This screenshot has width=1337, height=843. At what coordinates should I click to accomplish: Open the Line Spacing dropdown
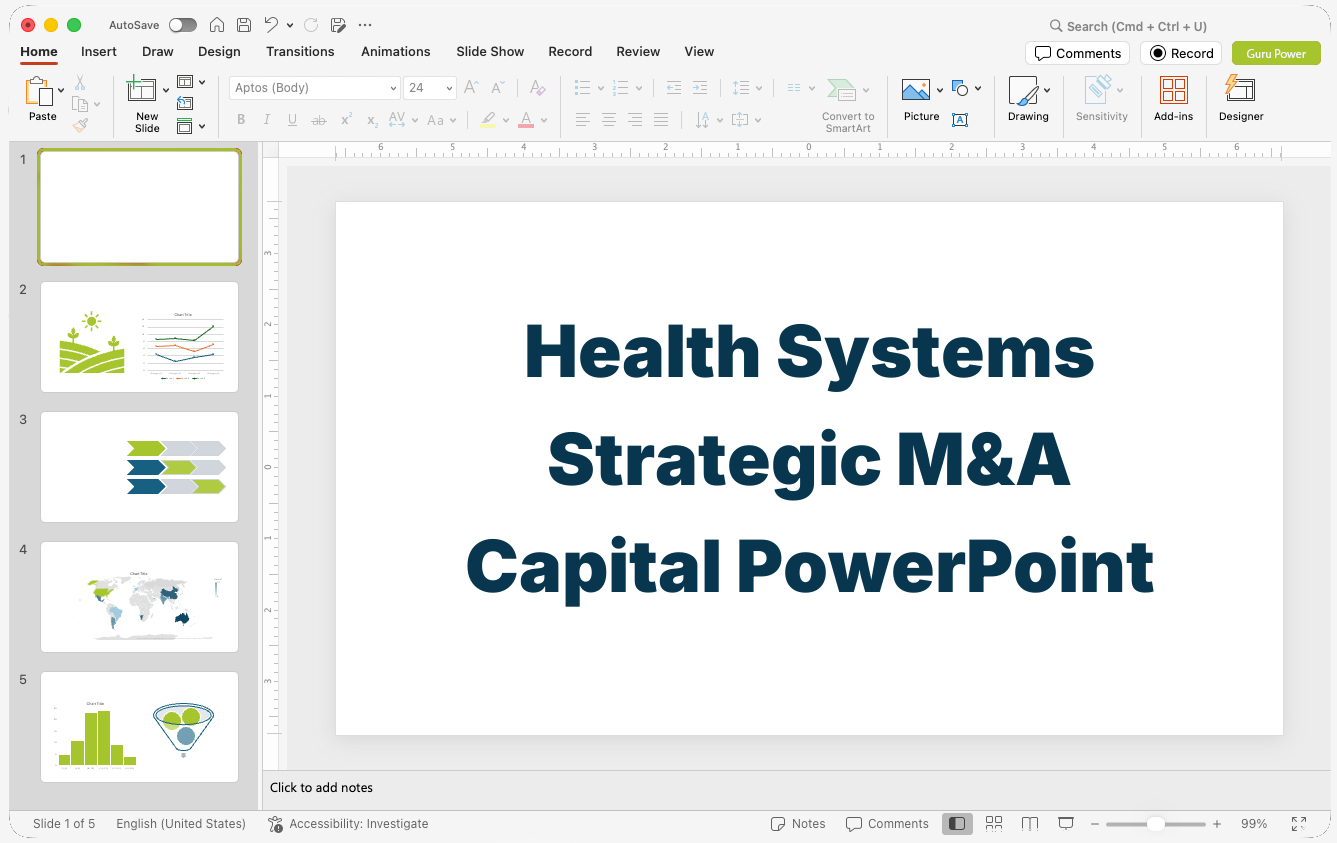tap(747, 88)
